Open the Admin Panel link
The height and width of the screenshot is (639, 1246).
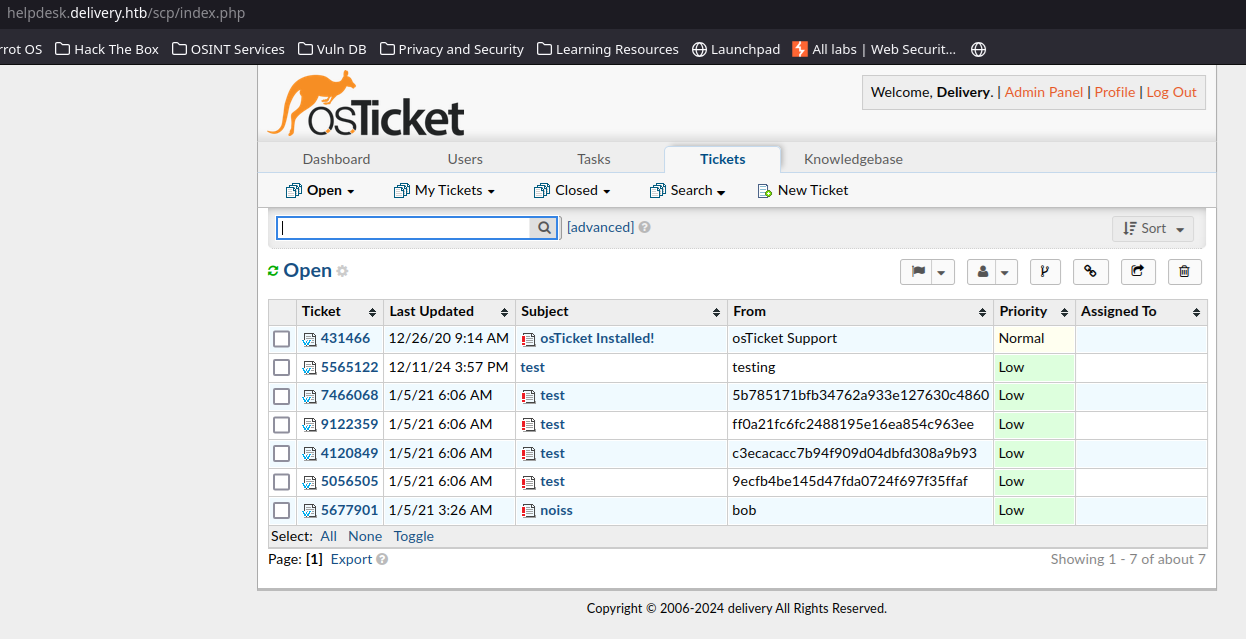1043,92
